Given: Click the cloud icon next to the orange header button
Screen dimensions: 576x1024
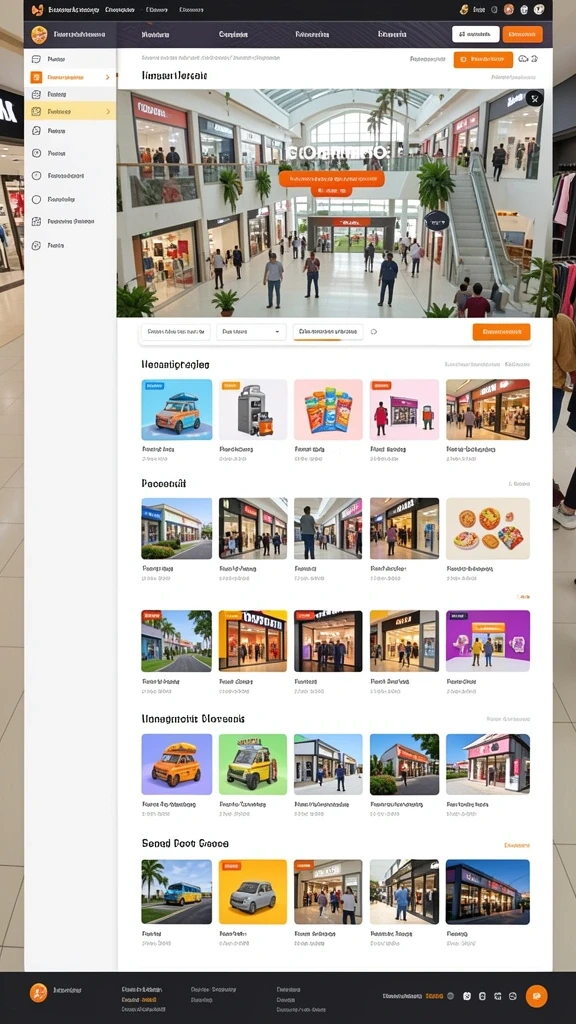Looking at the screenshot, I should 523,59.
